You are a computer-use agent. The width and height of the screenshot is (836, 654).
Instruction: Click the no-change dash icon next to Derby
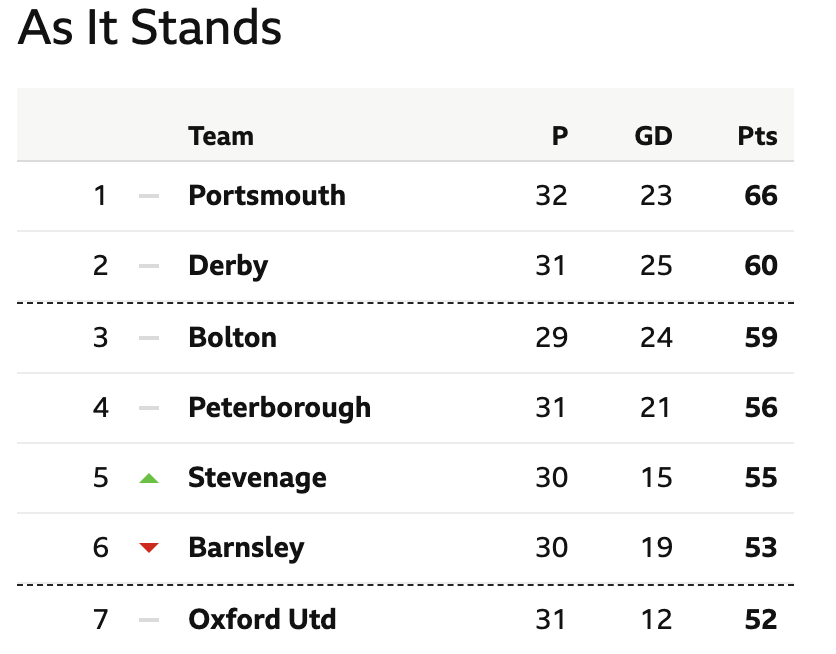149,266
